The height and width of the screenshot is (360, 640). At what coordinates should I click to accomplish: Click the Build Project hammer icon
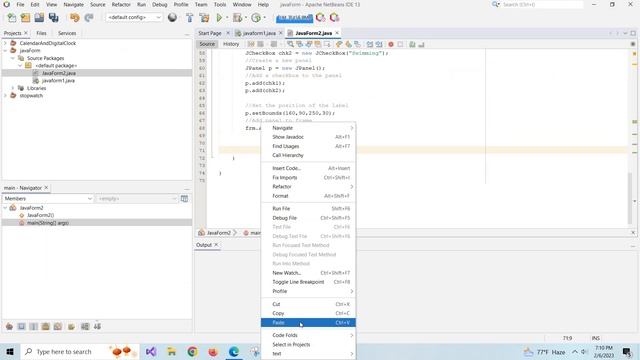click(x=189, y=18)
